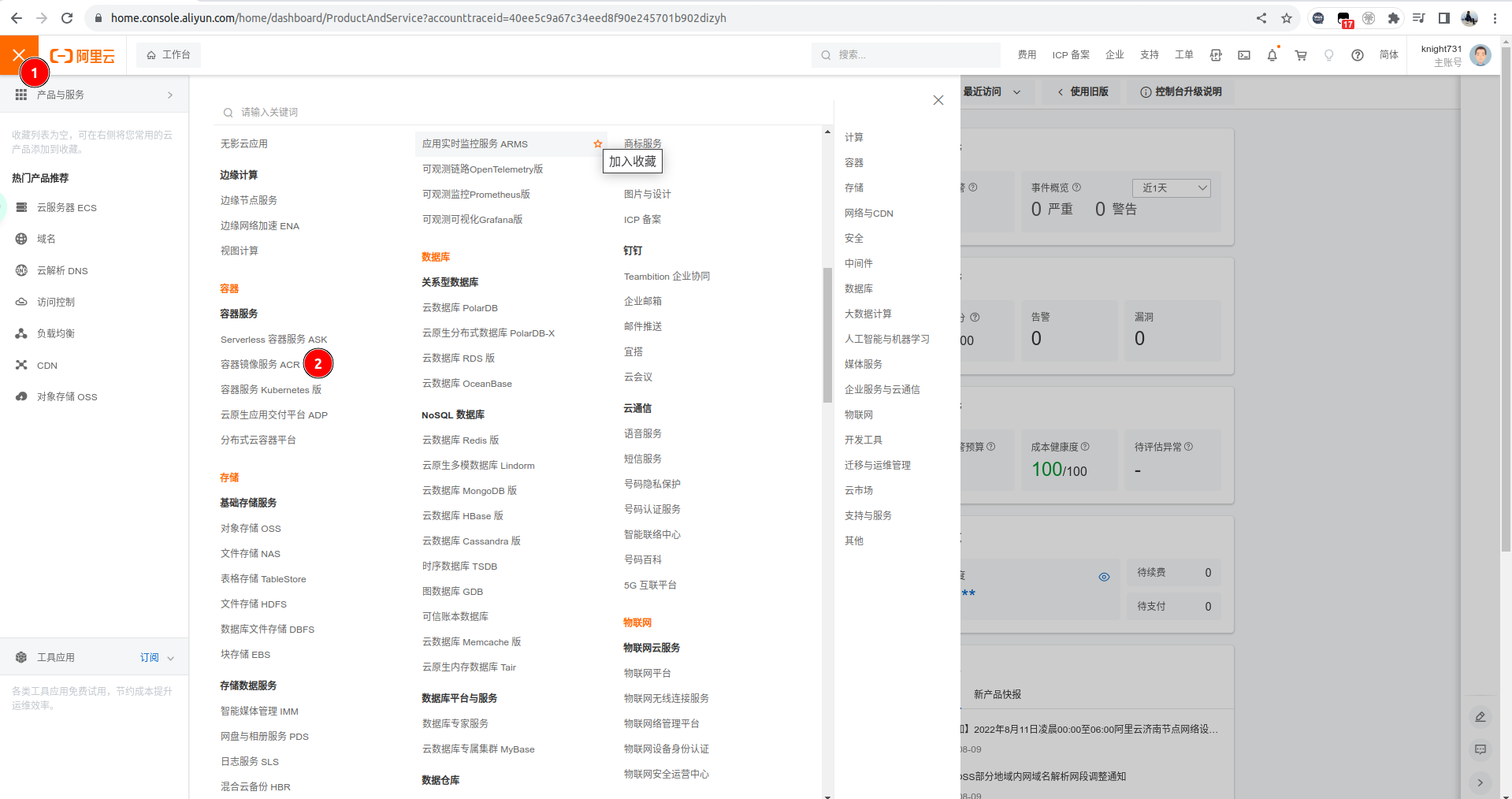Click the lightbulb suggestions icon
This screenshot has width=1512, height=799.
[x=1329, y=55]
